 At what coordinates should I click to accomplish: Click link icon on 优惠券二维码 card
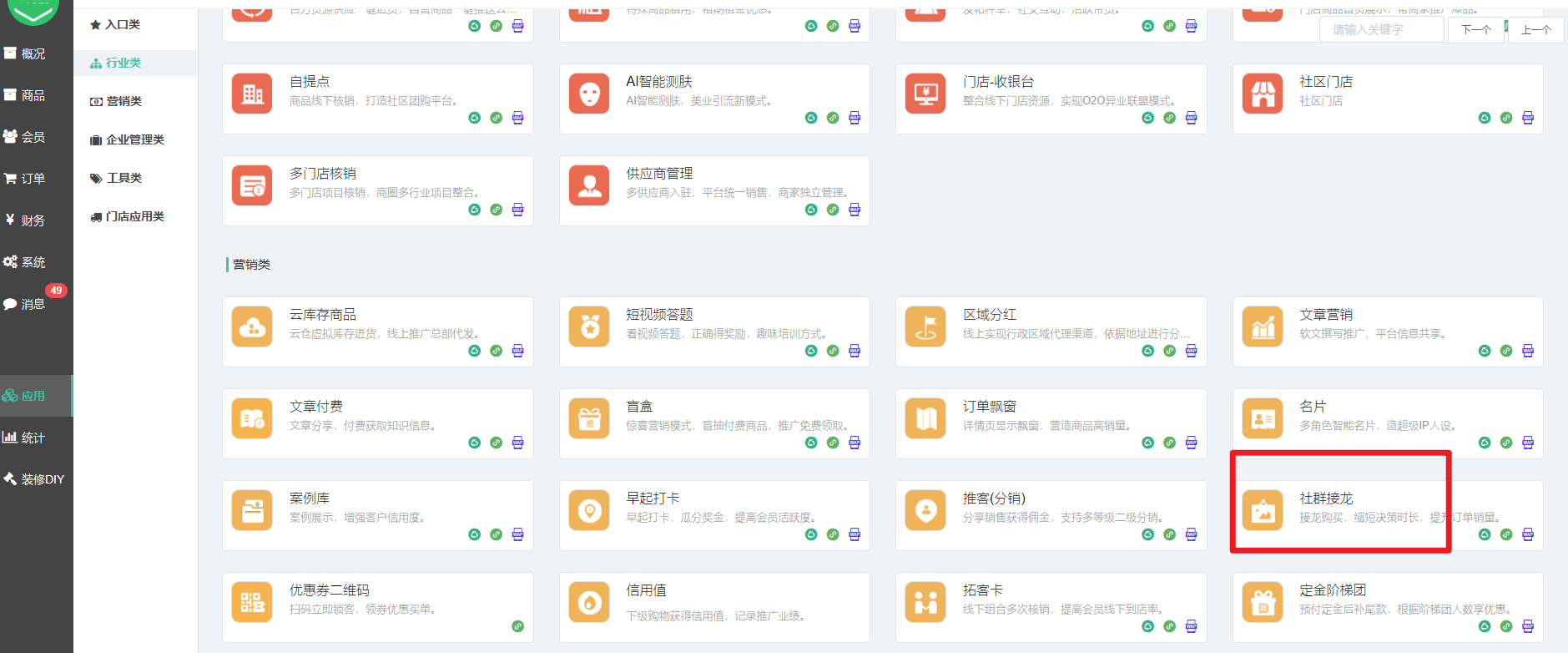[x=517, y=626]
